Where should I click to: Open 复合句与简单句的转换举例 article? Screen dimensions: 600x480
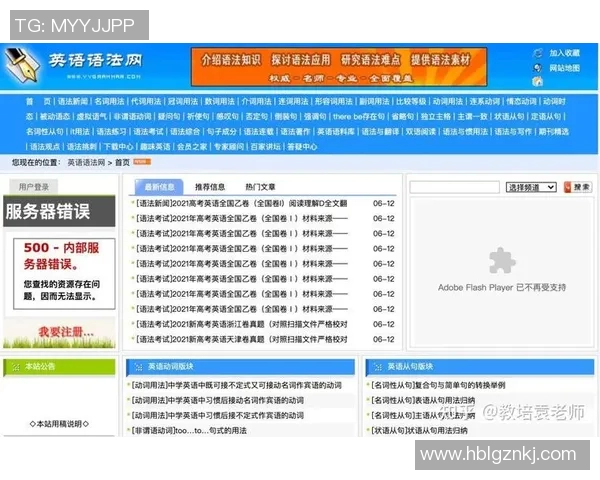point(438,385)
